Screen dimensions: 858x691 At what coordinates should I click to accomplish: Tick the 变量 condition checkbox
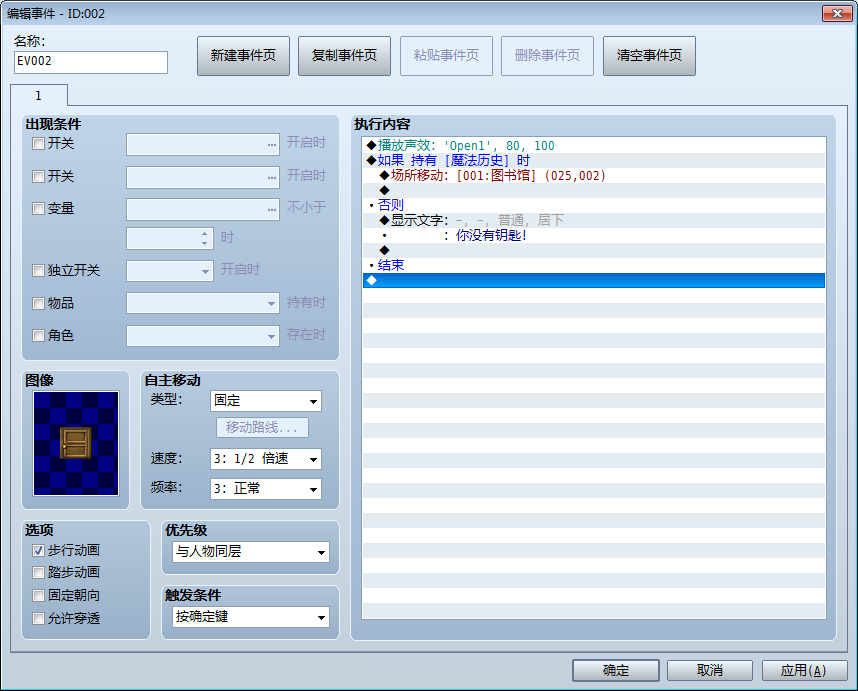[x=38, y=208]
